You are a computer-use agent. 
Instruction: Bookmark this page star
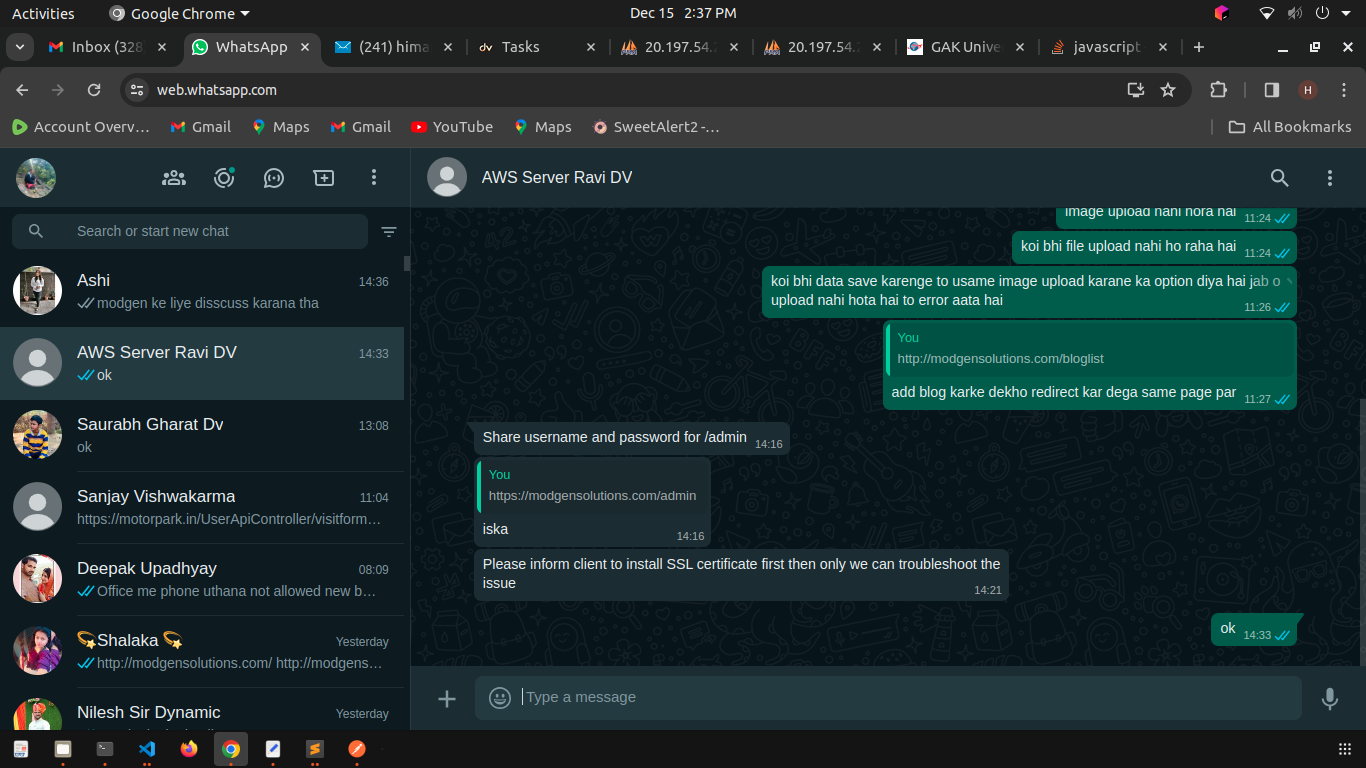pyautogui.click(x=1168, y=90)
